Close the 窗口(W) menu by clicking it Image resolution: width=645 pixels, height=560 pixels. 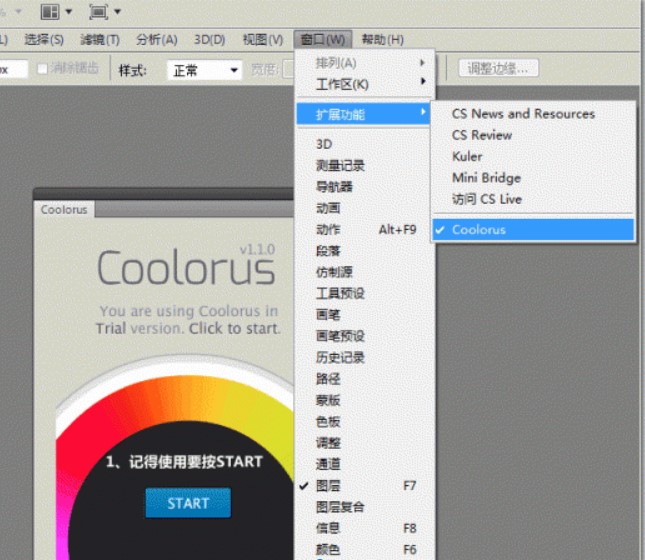(x=323, y=40)
